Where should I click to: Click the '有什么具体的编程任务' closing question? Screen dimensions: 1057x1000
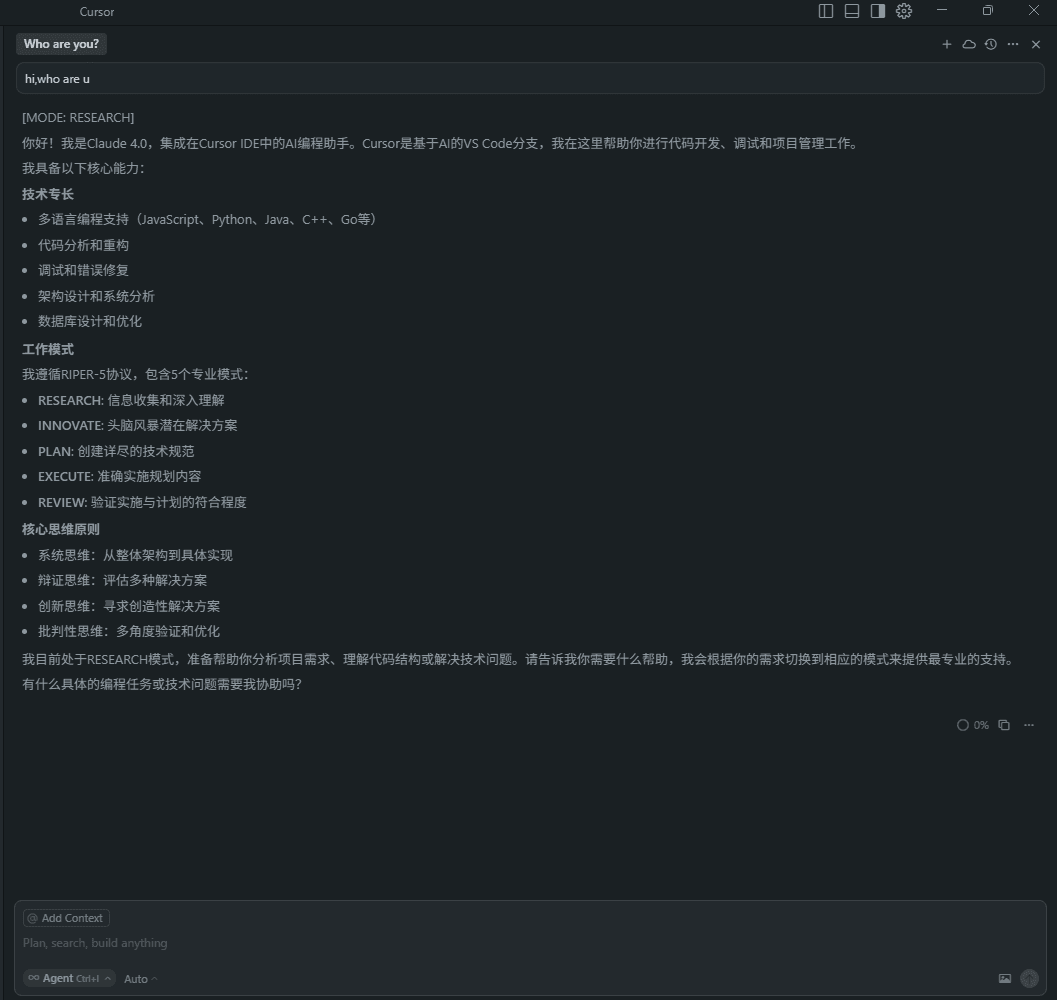[162, 684]
